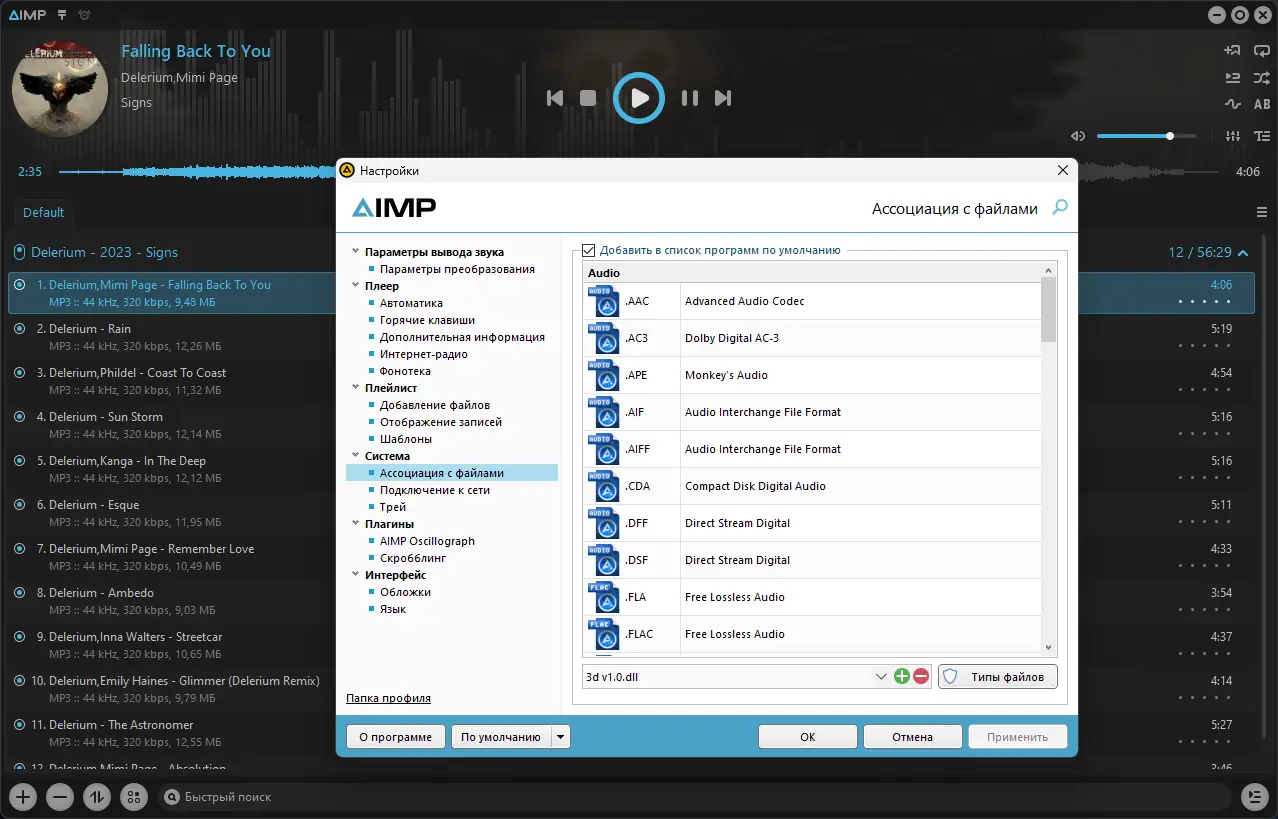Click the green plus add-plugin icon
Image resolution: width=1278 pixels, height=819 pixels.
pyautogui.click(x=902, y=677)
